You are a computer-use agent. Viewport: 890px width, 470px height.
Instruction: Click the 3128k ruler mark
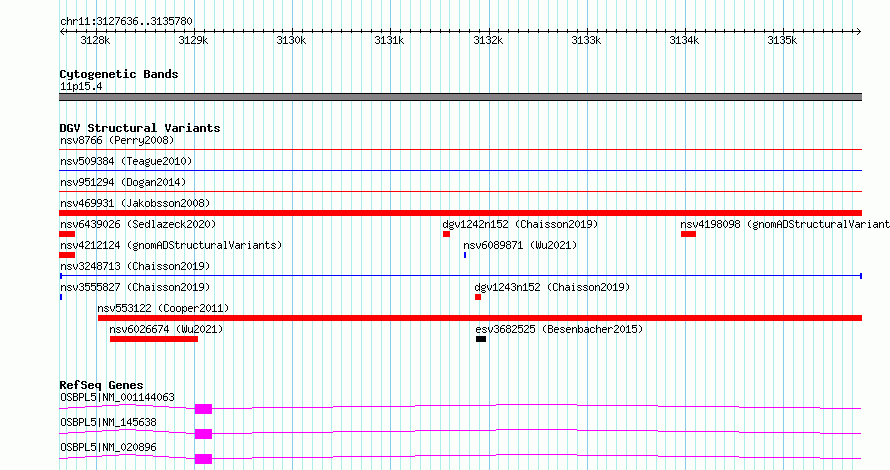pyautogui.click(x=95, y=40)
